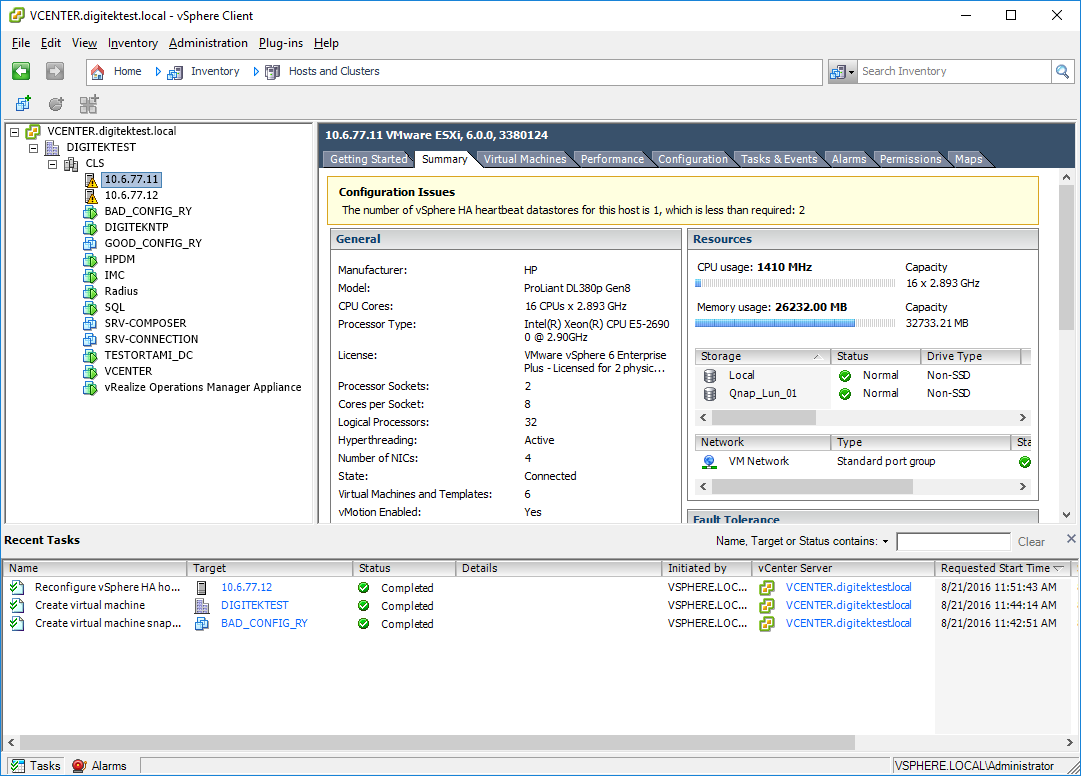The image size is (1081, 776).
Task: Select host 10.6.77.11 in the tree
Action: tap(131, 180)
